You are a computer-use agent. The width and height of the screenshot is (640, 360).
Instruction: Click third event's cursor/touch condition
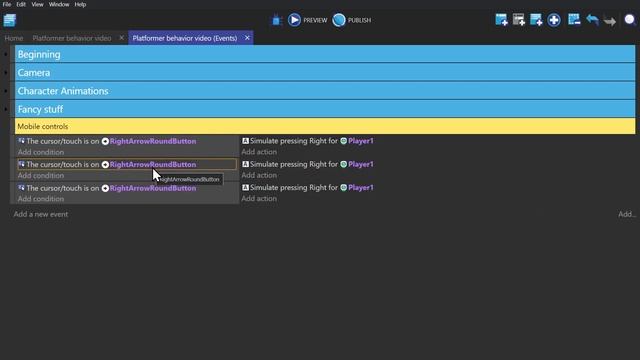(x=127, y=188)
